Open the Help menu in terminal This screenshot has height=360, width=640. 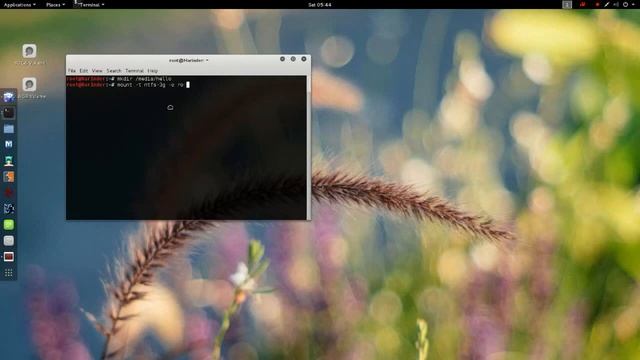pos(153,71)
